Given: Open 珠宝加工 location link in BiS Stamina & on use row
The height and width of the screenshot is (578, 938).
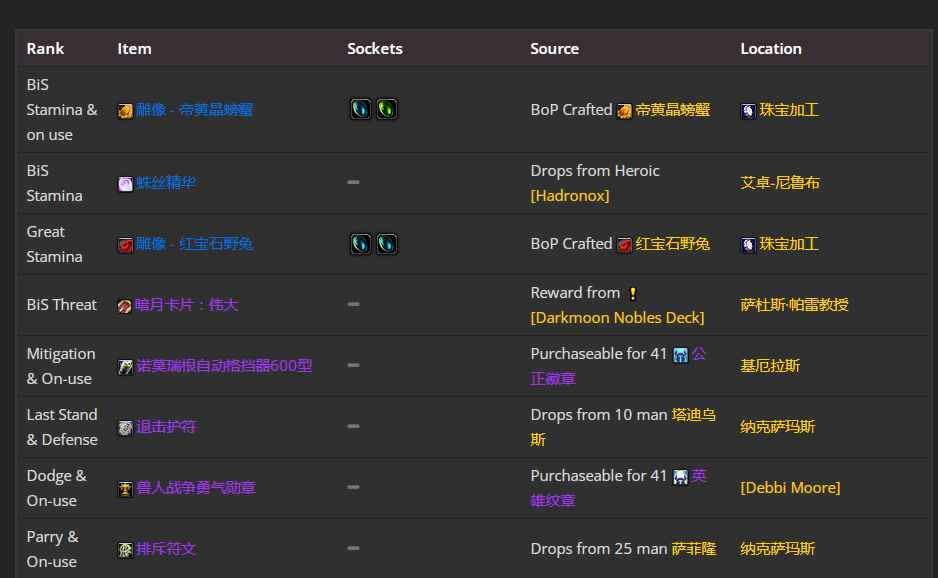Looking at the screenshot, I should click(788, 109).
